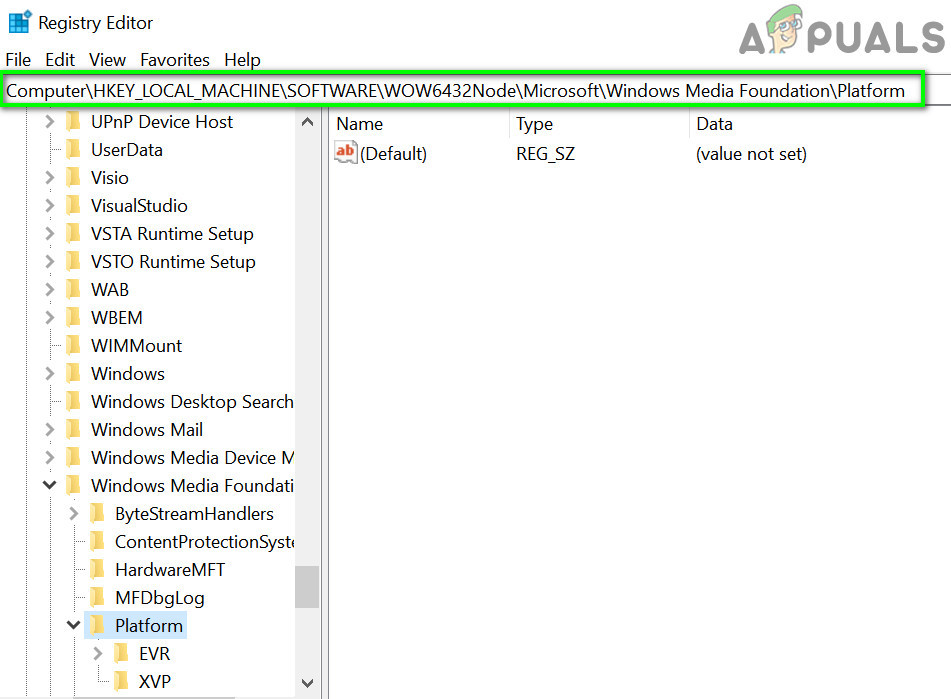Select the WAB folder icon
This screenshot has height=699, width=951.
73,289
